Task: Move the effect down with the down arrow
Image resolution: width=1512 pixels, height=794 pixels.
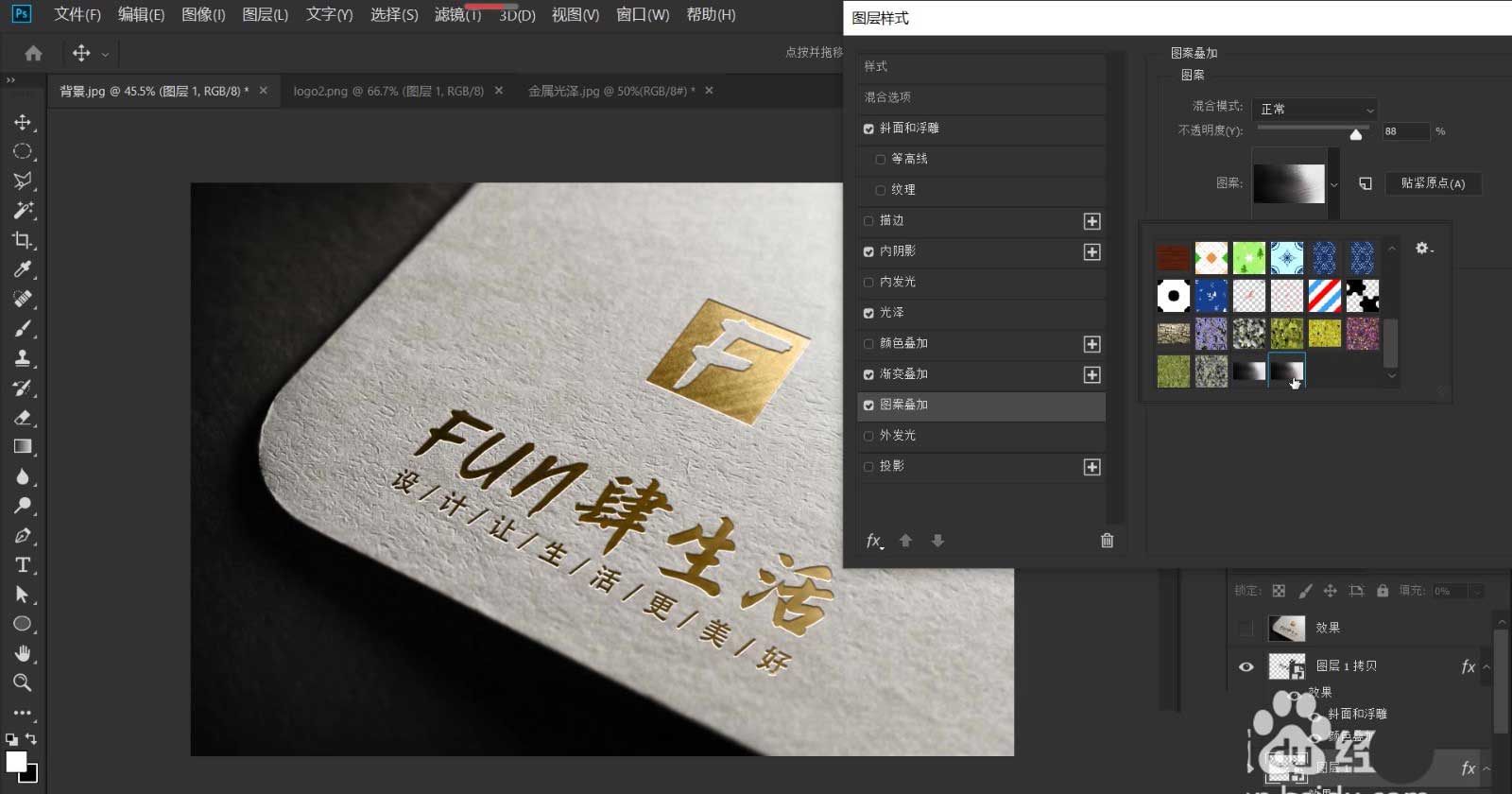Action: (937, 541)
